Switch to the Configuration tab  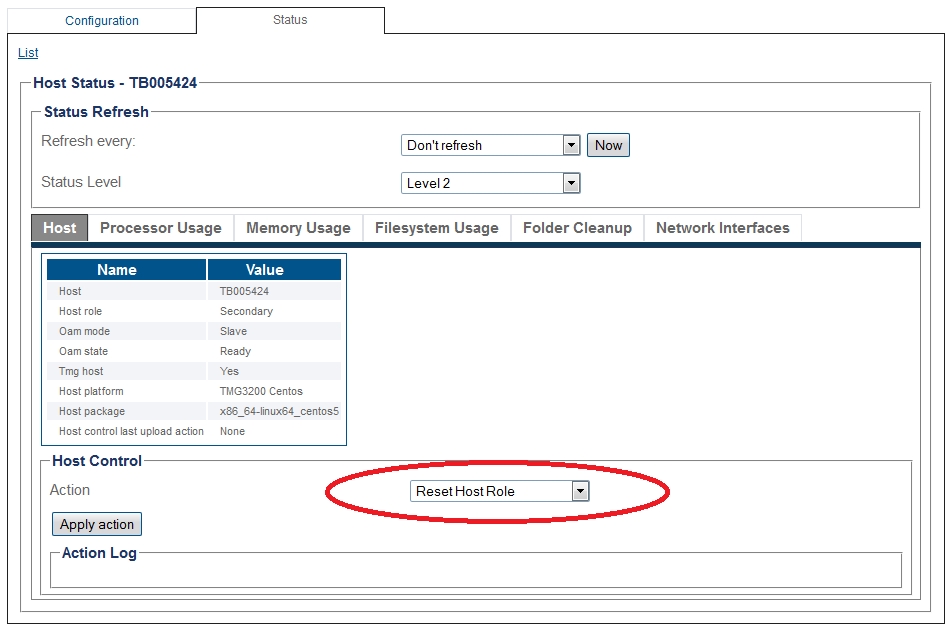tap(101, 20)
